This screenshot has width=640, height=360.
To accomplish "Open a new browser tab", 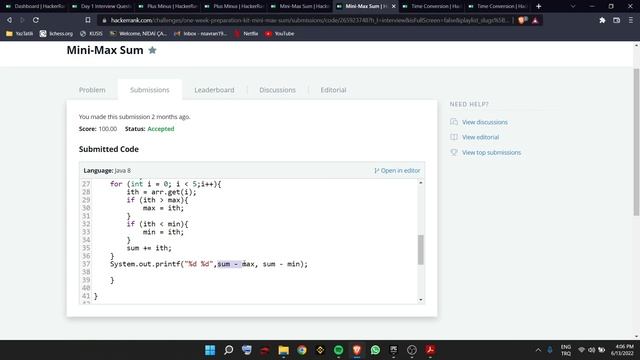I will tap(538, 6).
